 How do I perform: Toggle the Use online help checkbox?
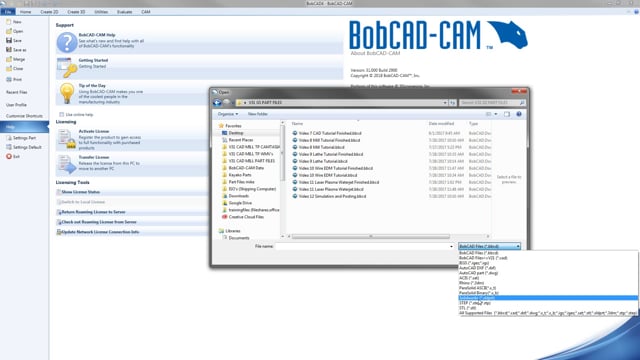pos(62,115)
